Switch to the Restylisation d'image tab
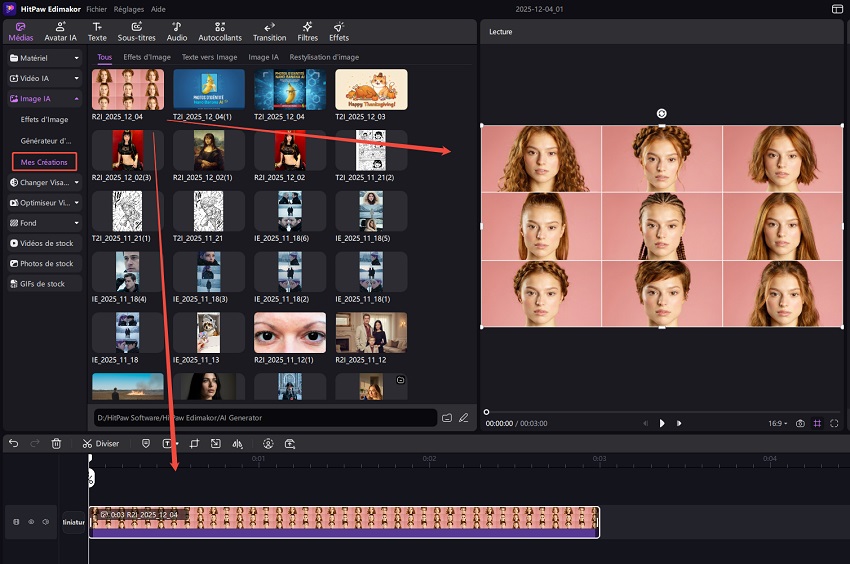Viewport: 850px width, 564px height. point(324,57)
